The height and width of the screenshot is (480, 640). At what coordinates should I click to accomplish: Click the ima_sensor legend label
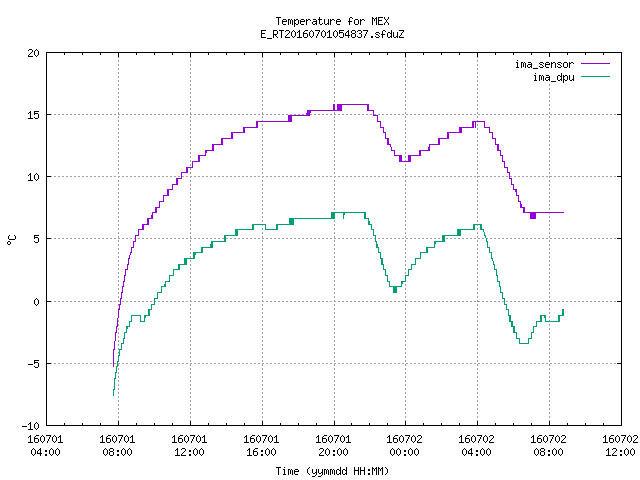coord(544,64)
